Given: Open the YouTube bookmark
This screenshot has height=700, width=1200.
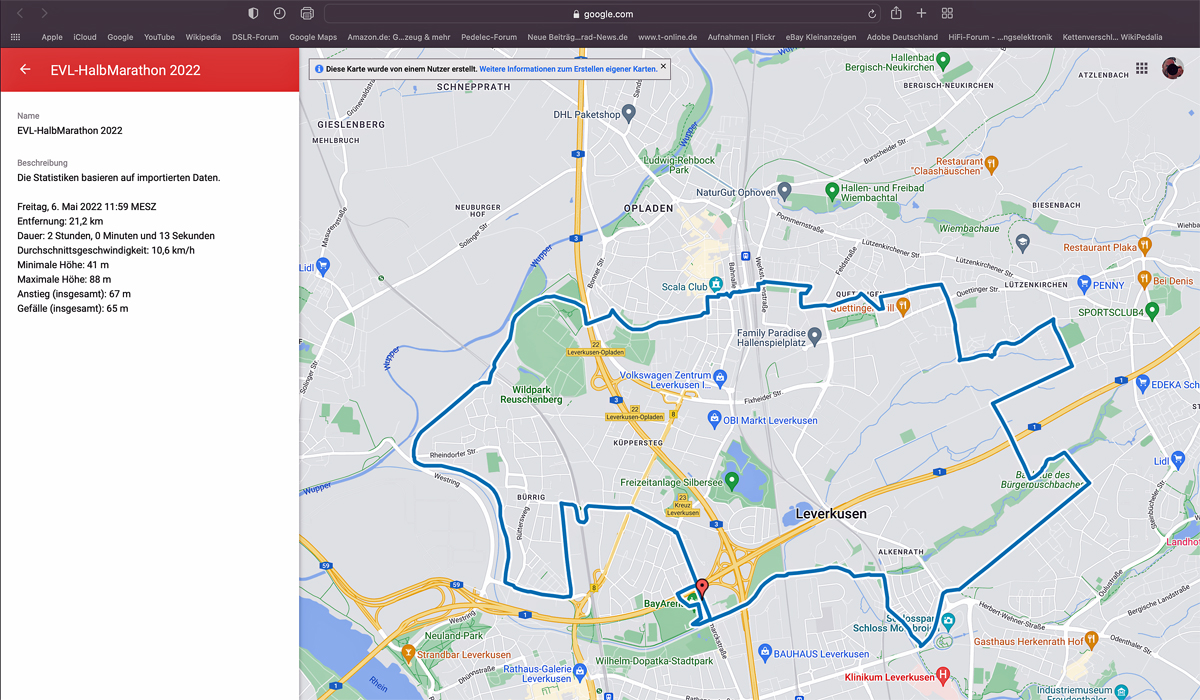Looking at the screenshot, I should pyautogui.click(x=159, y=37).
